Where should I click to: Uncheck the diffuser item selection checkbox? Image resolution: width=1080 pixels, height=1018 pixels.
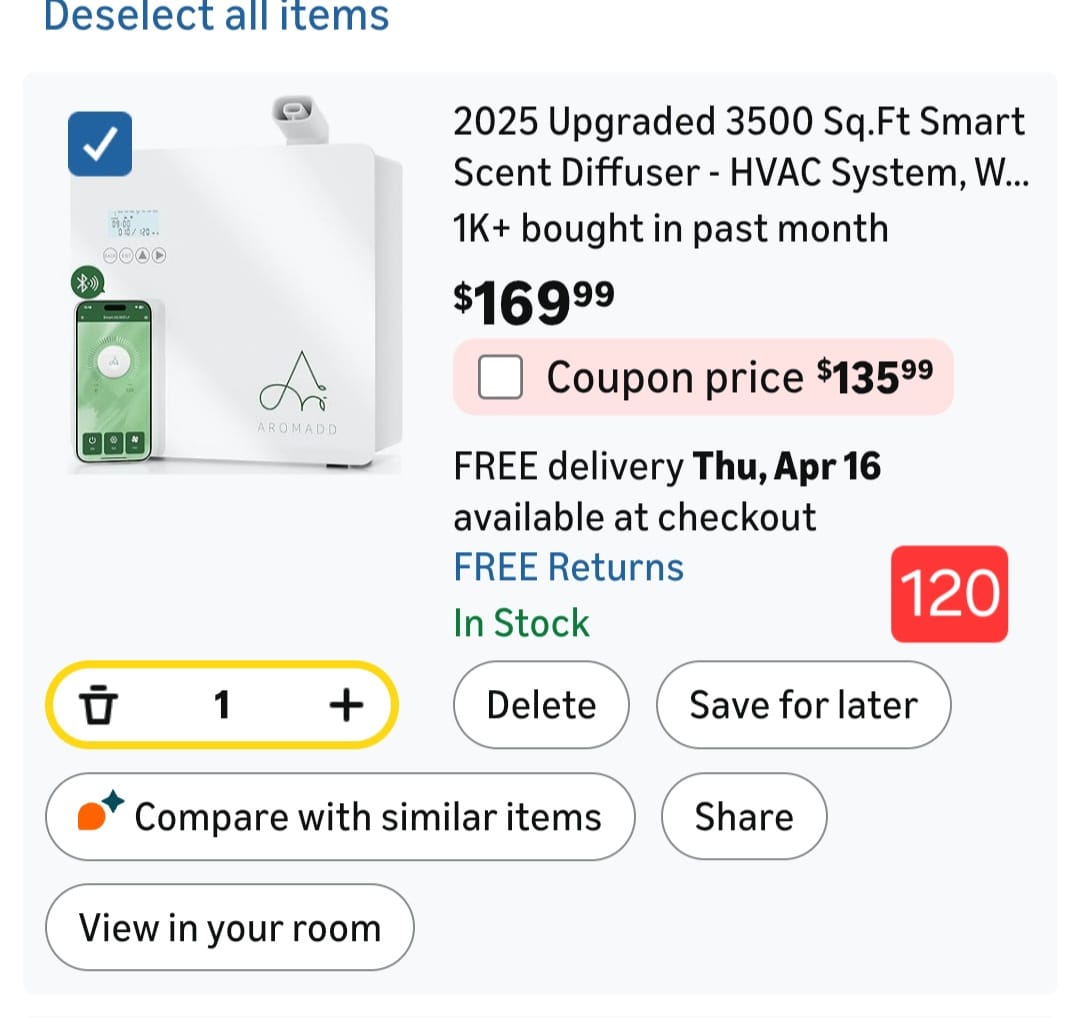pos(100,144)
